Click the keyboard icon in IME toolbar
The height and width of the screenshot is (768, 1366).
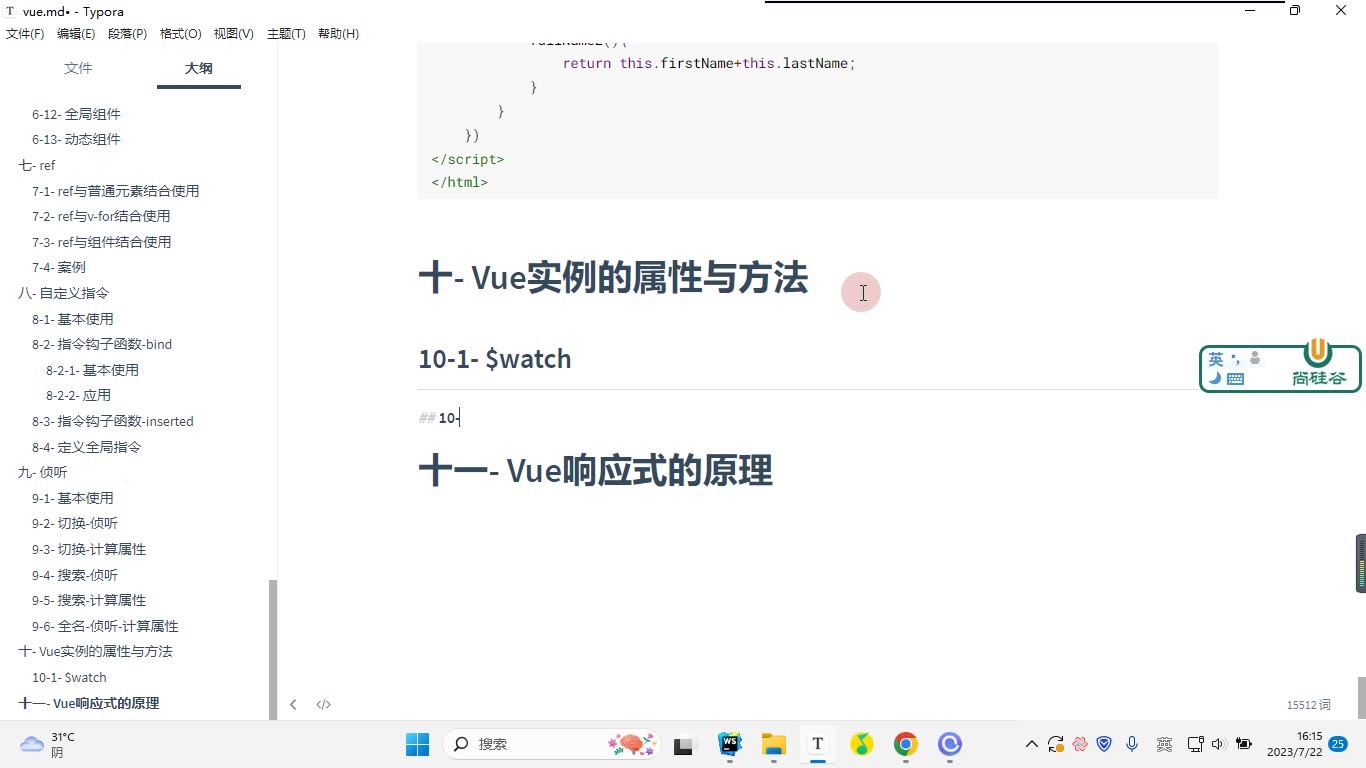tap(1235, 379)
